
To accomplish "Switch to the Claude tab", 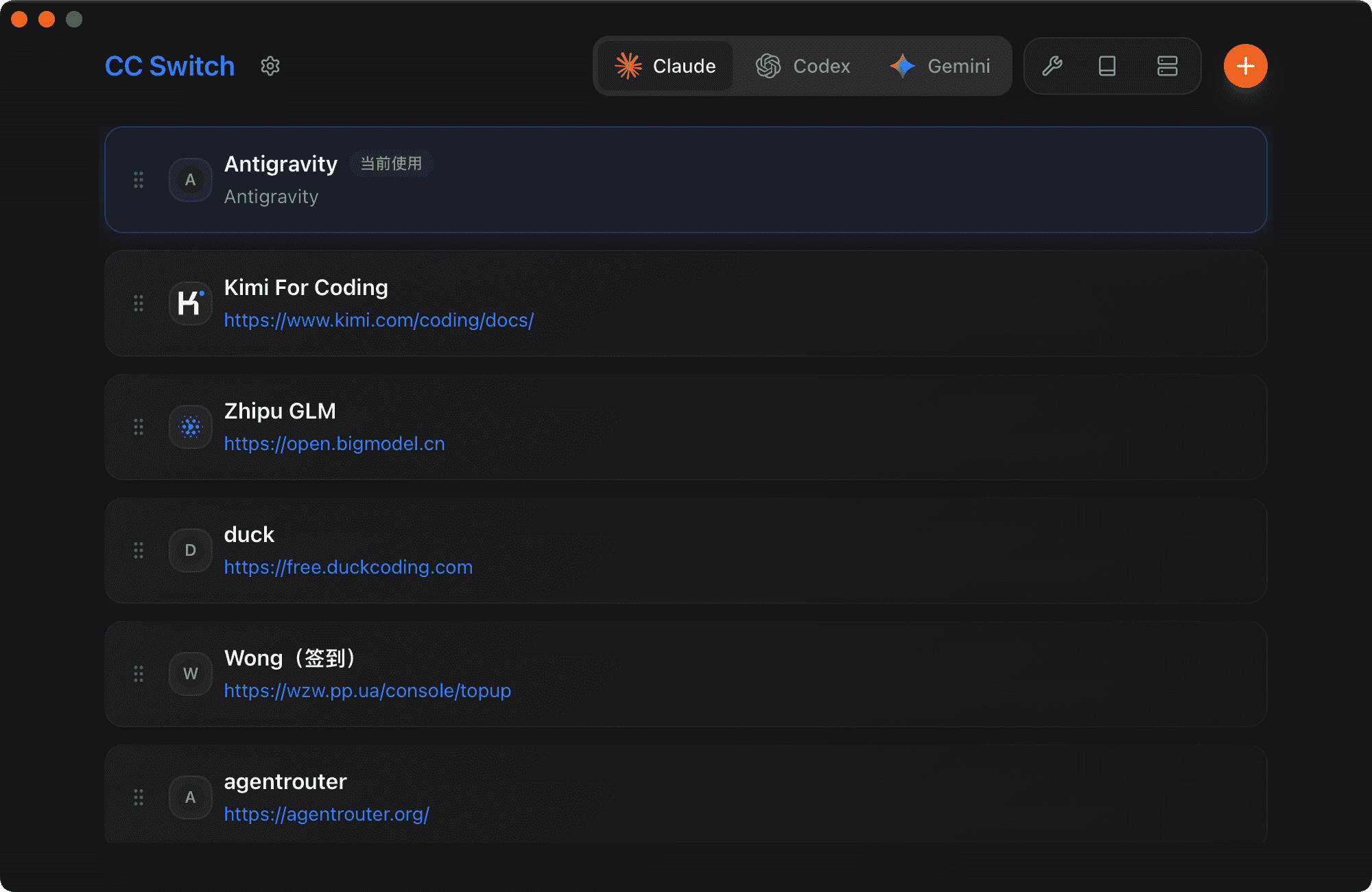I will (x=665, y=66).
